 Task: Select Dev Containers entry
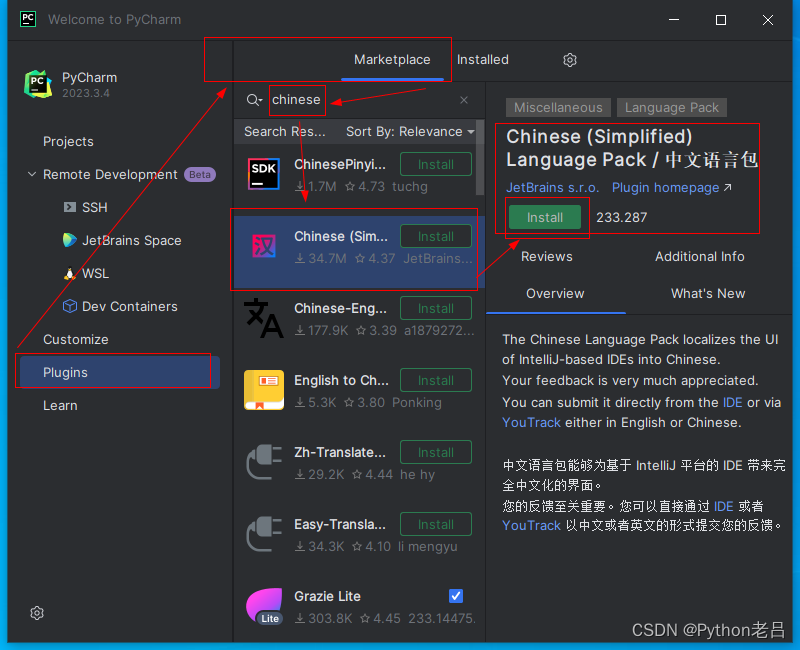pos(130,306)
